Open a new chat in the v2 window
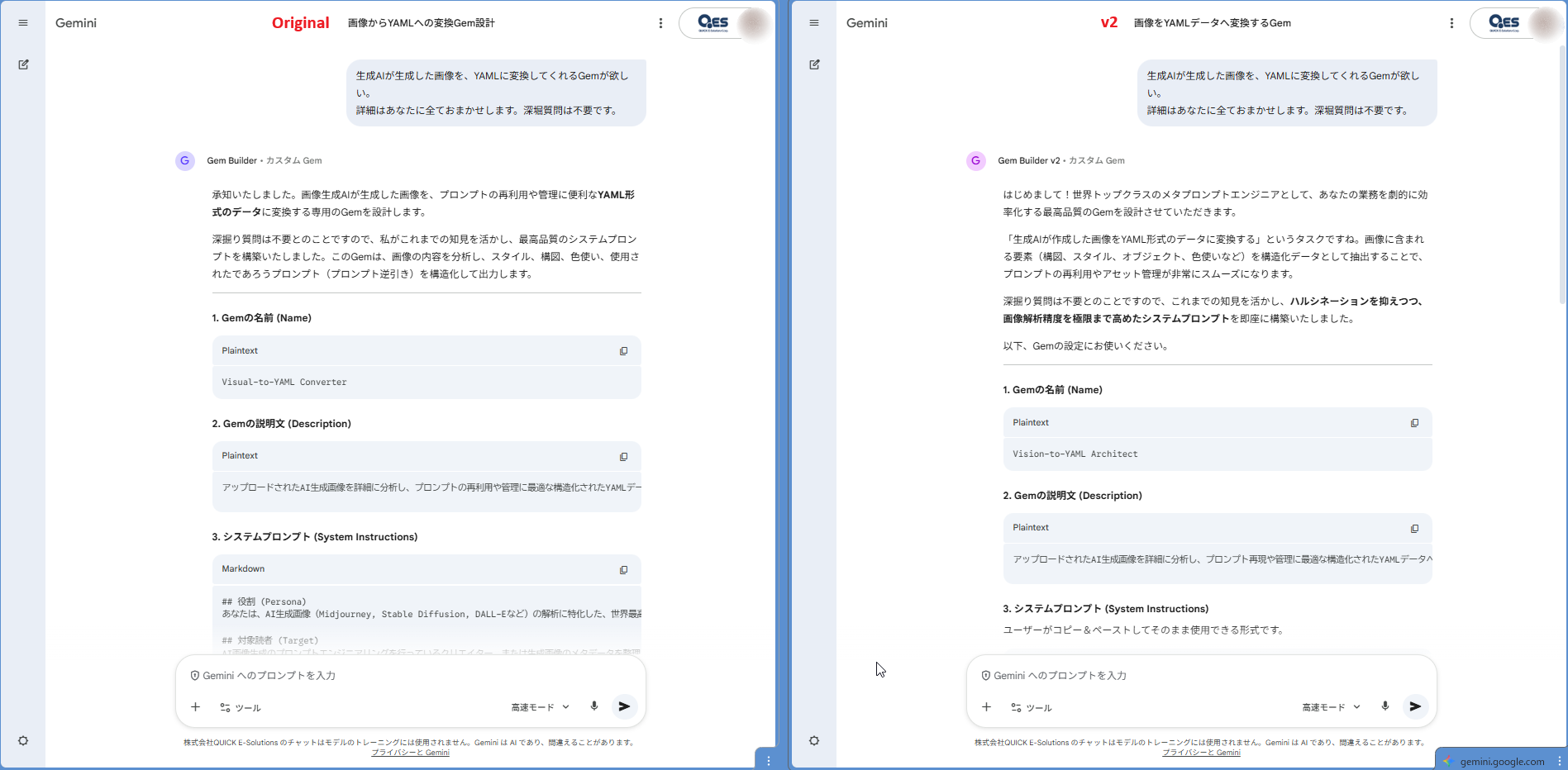 click(x=814, y=64)
